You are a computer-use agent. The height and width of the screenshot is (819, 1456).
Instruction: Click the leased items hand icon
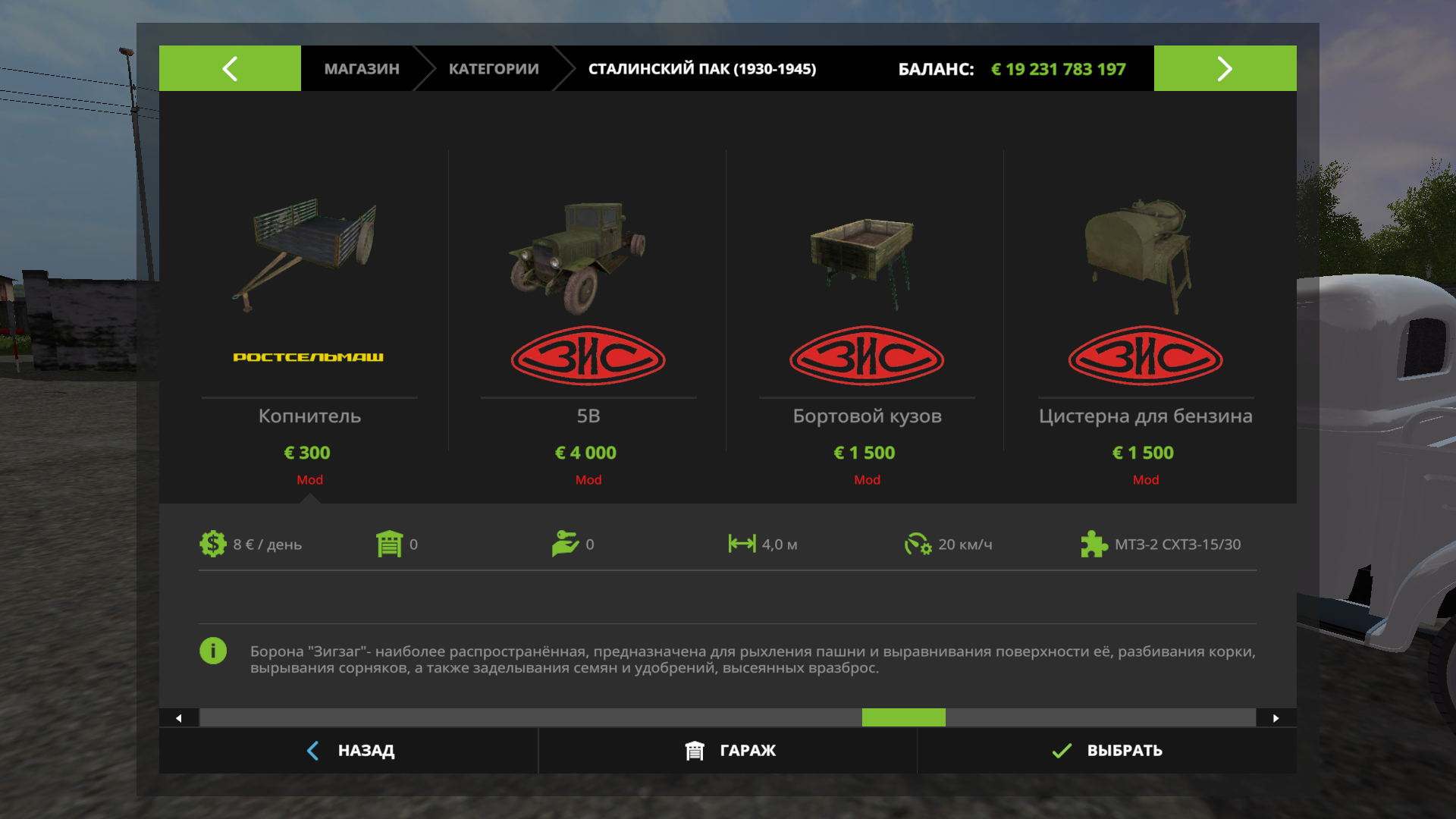[x=566, y=544]
